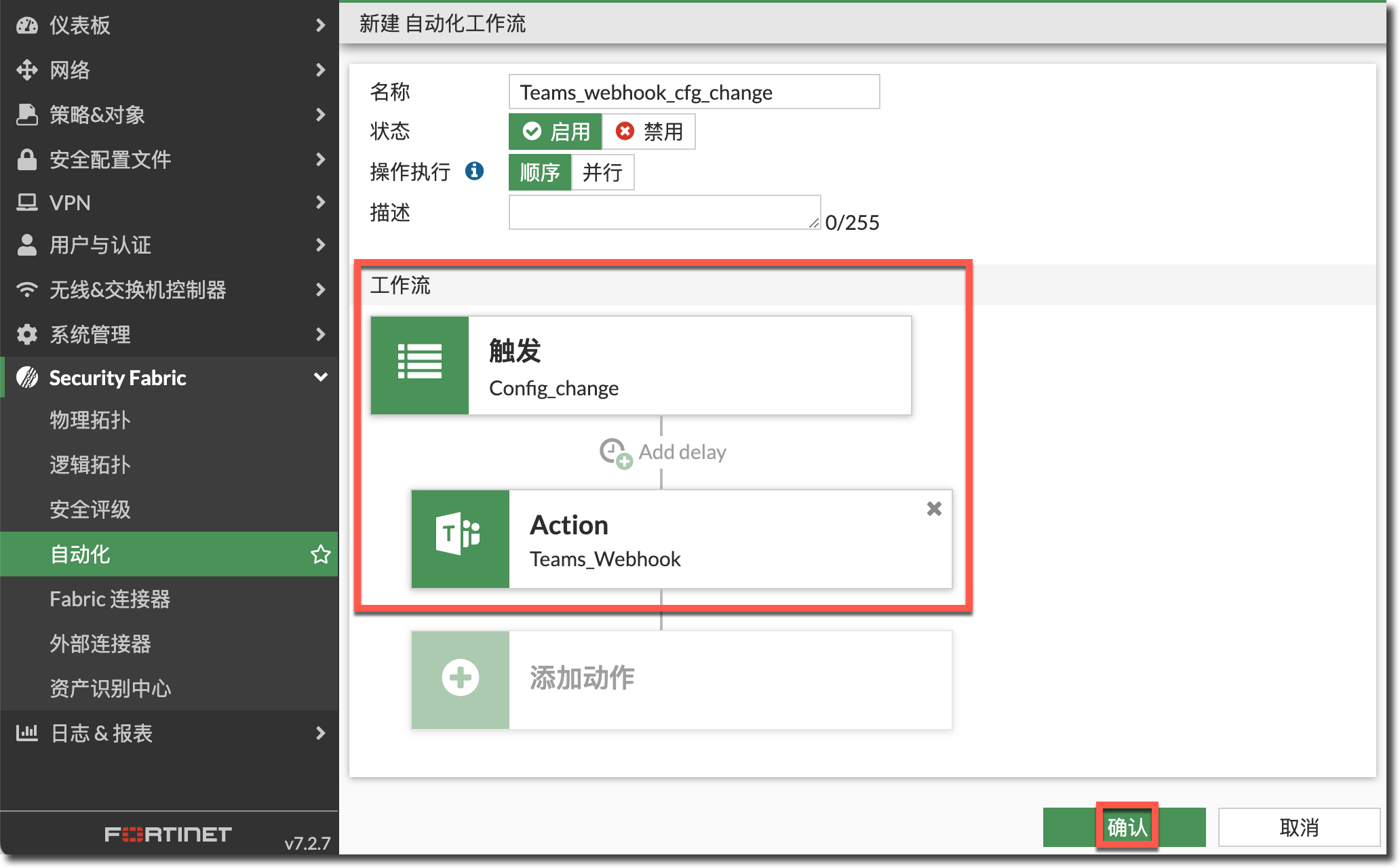Click the 取消 button
Image resolution: width=1400 pixels, height=868 pixels.
click(x=1298, y=827)
